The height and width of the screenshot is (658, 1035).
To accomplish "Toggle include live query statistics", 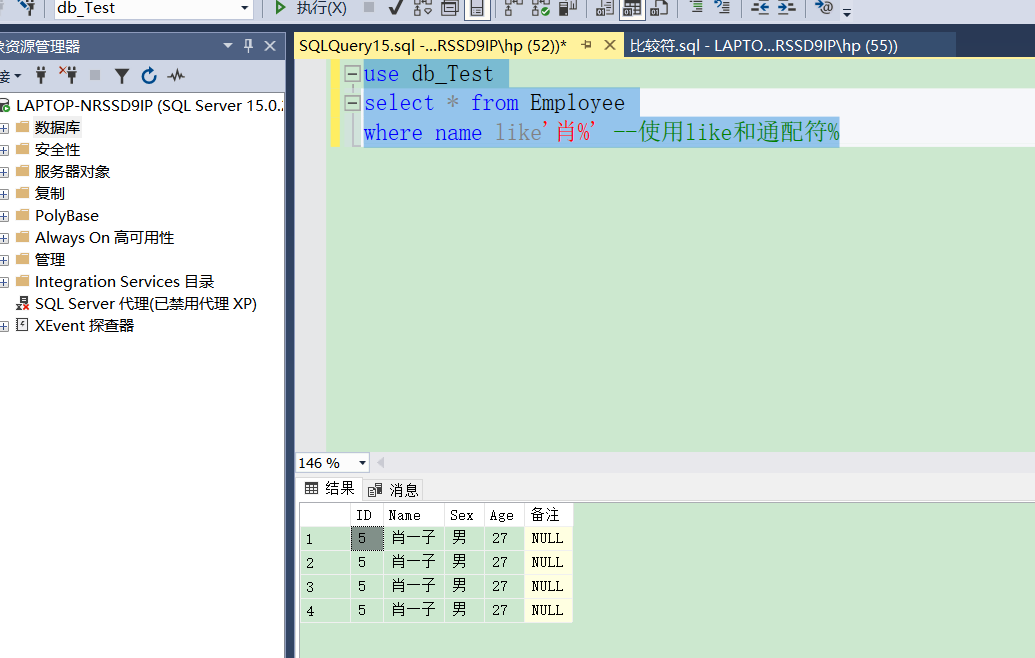I will pos(541,8).
